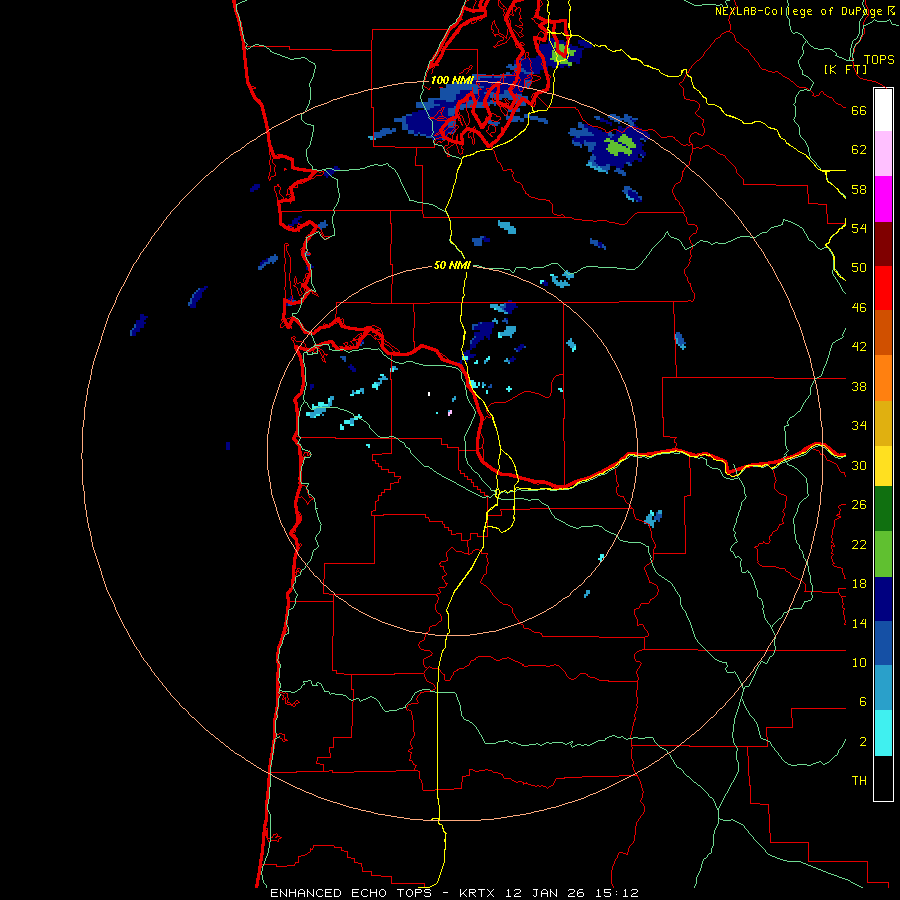Click the legend value "42"
This screenshot has height=900, width=900.
point(859,347)
